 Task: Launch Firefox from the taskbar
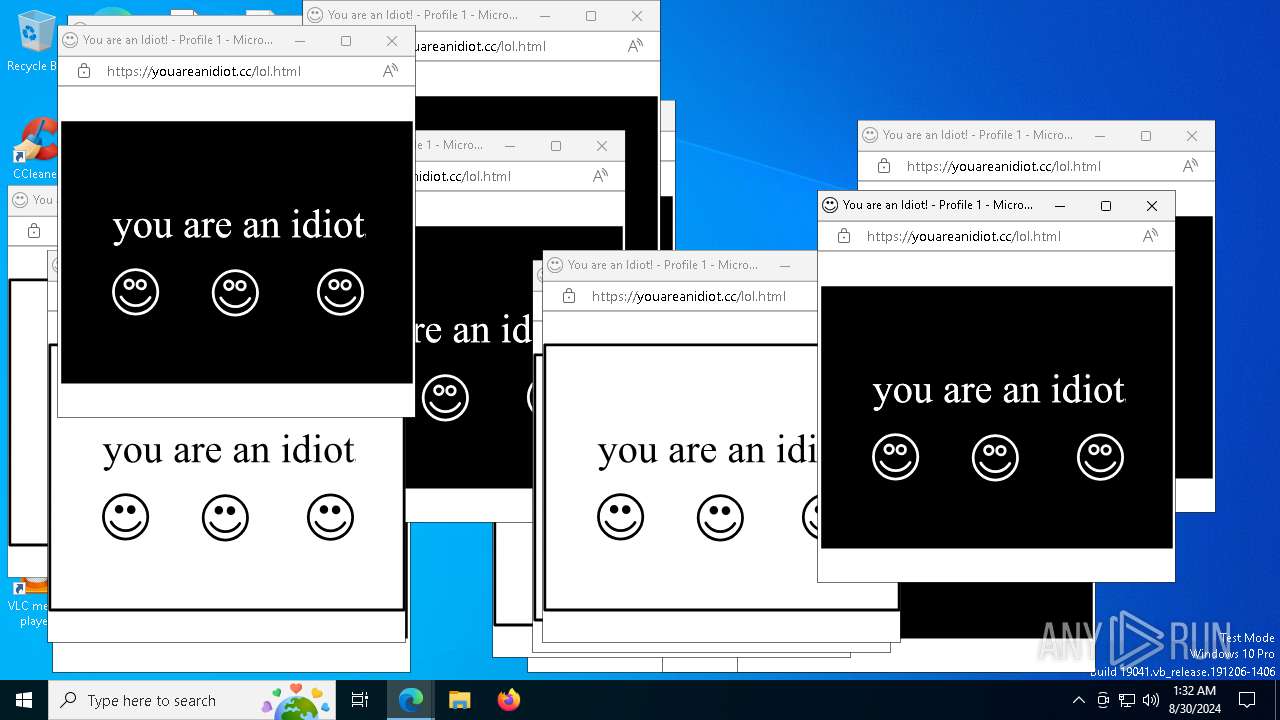(x=509, y=700)
